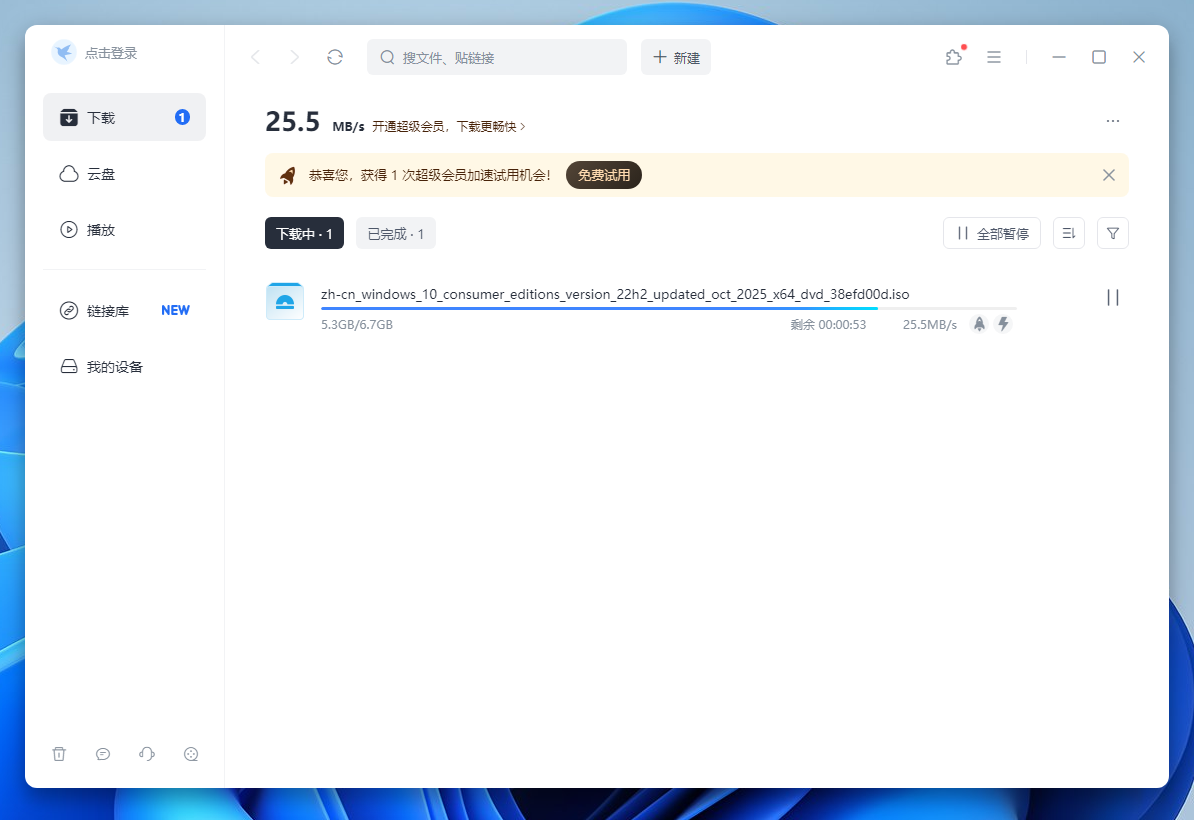Select the zh-cn_windows_10 ISO file name
Screen dimensions: 1194x820
[615, 295]
